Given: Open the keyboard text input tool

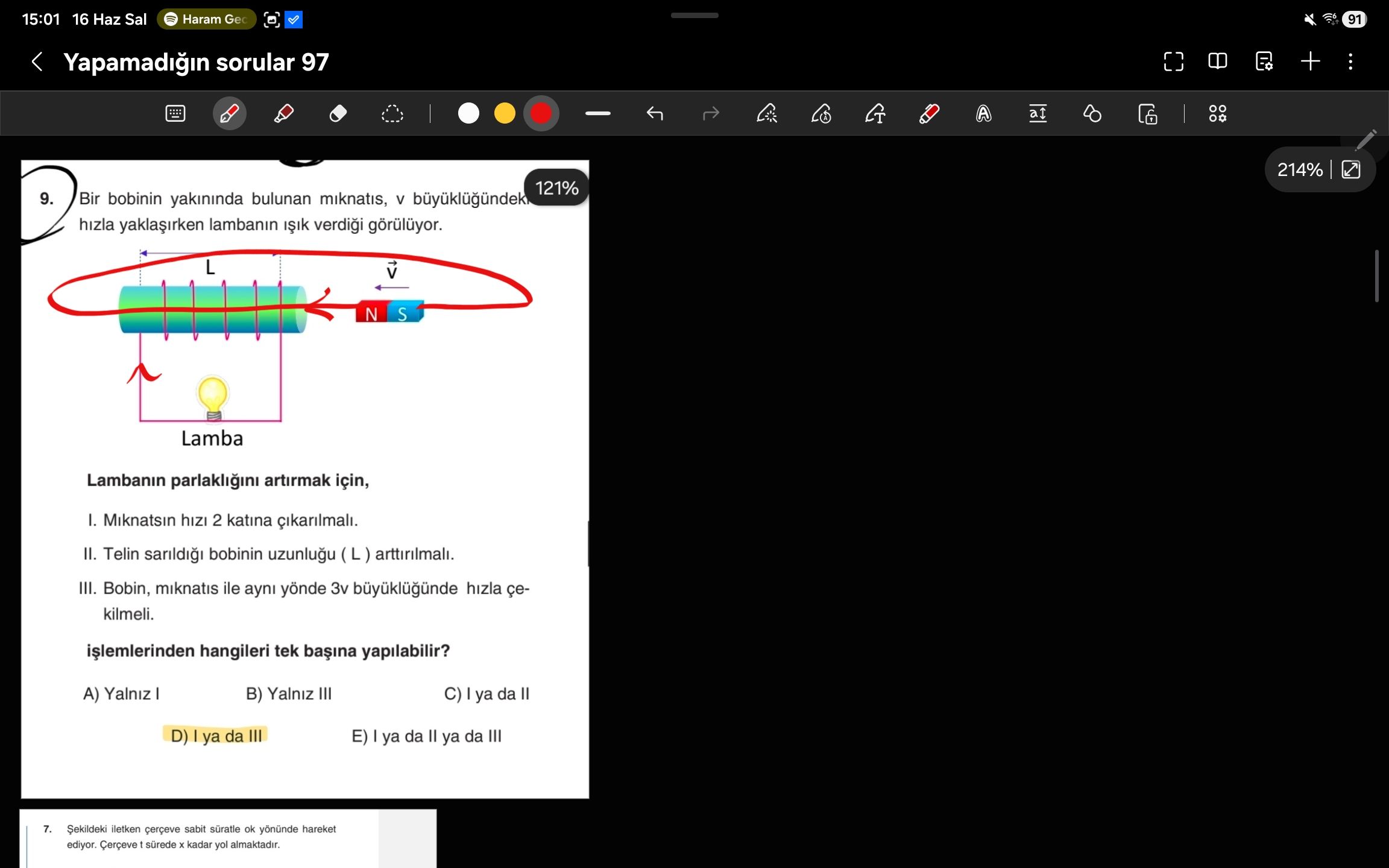Looking at the screenshot, I should click(175, 113).
